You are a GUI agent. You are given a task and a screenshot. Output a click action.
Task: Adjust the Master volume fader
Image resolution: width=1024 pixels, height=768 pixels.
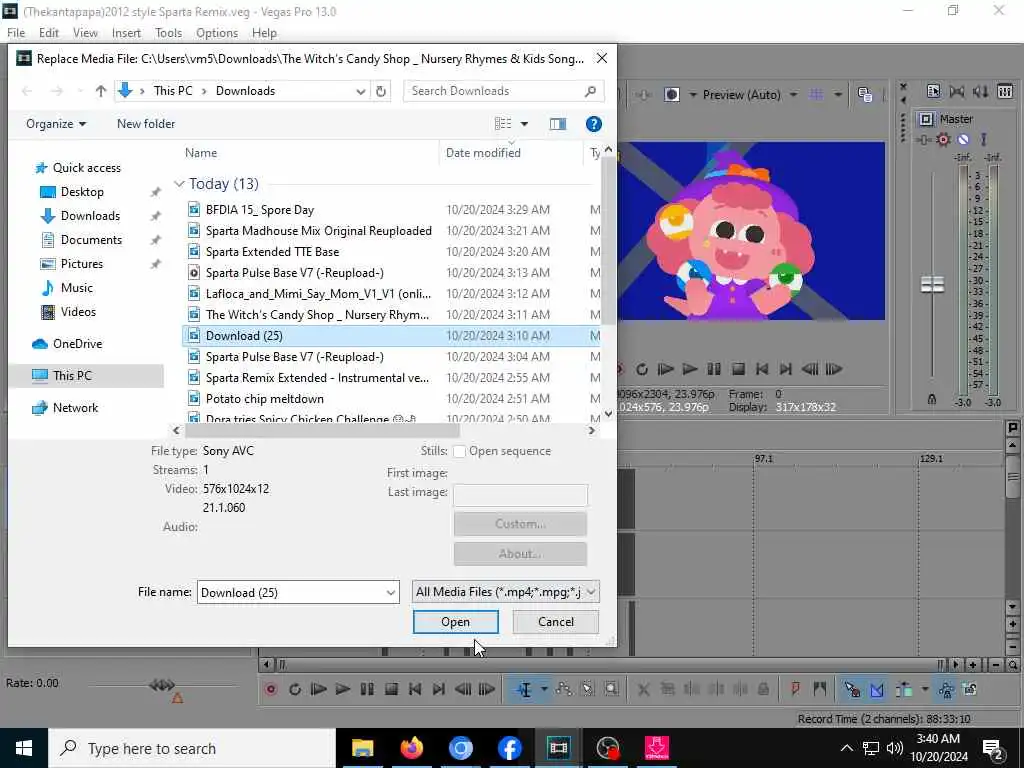tap(932, 284)
